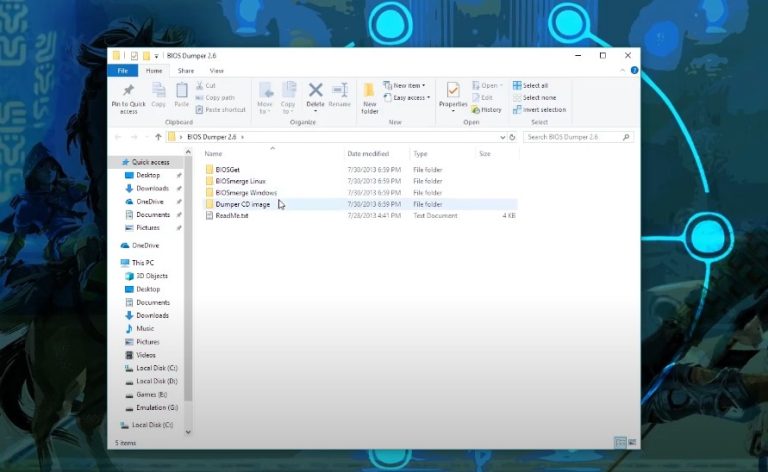This screenshot has height=472, width=768.
Task: Click the Up one level arrow
Action: pyautogui.click(x=158, y=137)
